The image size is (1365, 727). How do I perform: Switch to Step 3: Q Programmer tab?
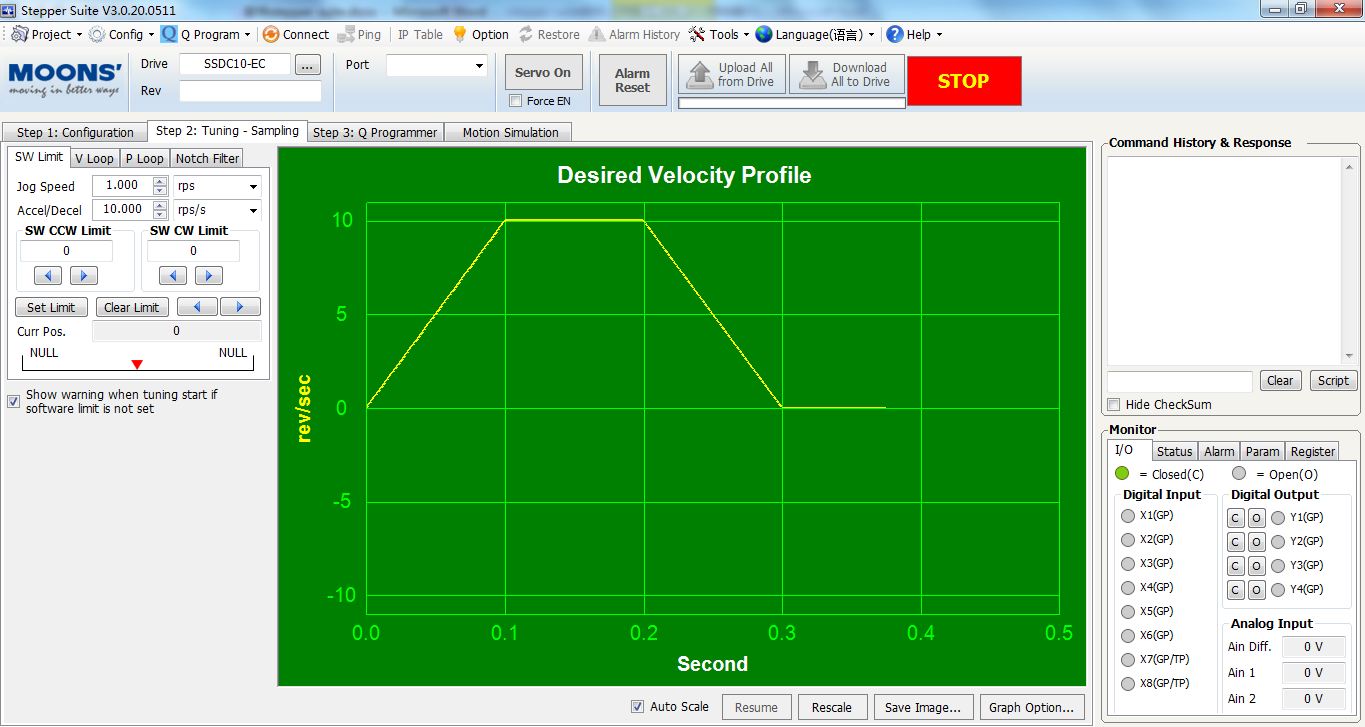[x=375, y=132]
